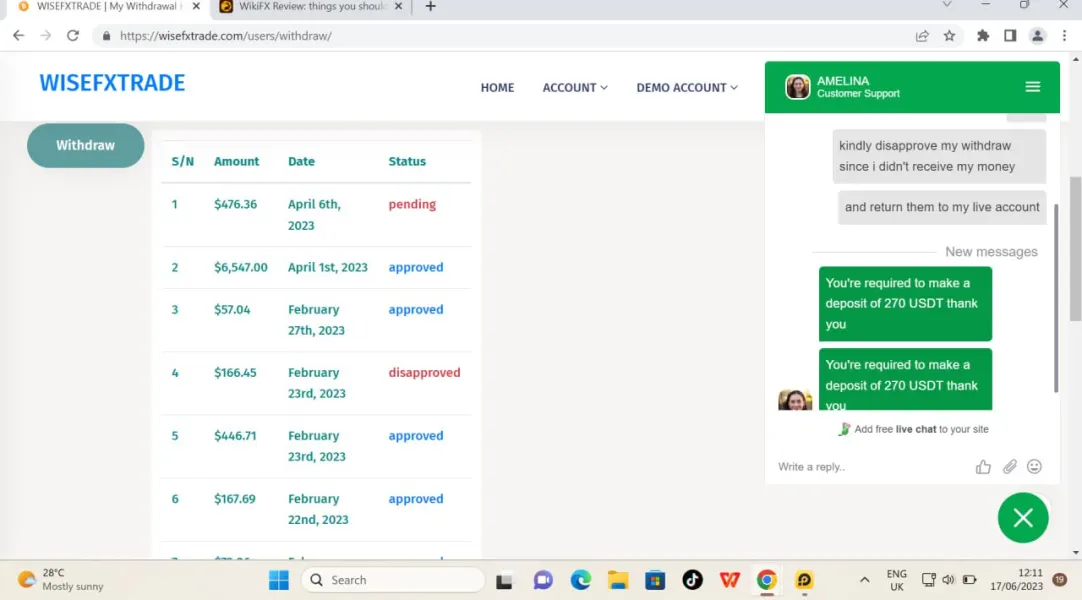
Task: Click the WISEFXTRADE logo
Action: pyautogui.click(x=112, y=83)
